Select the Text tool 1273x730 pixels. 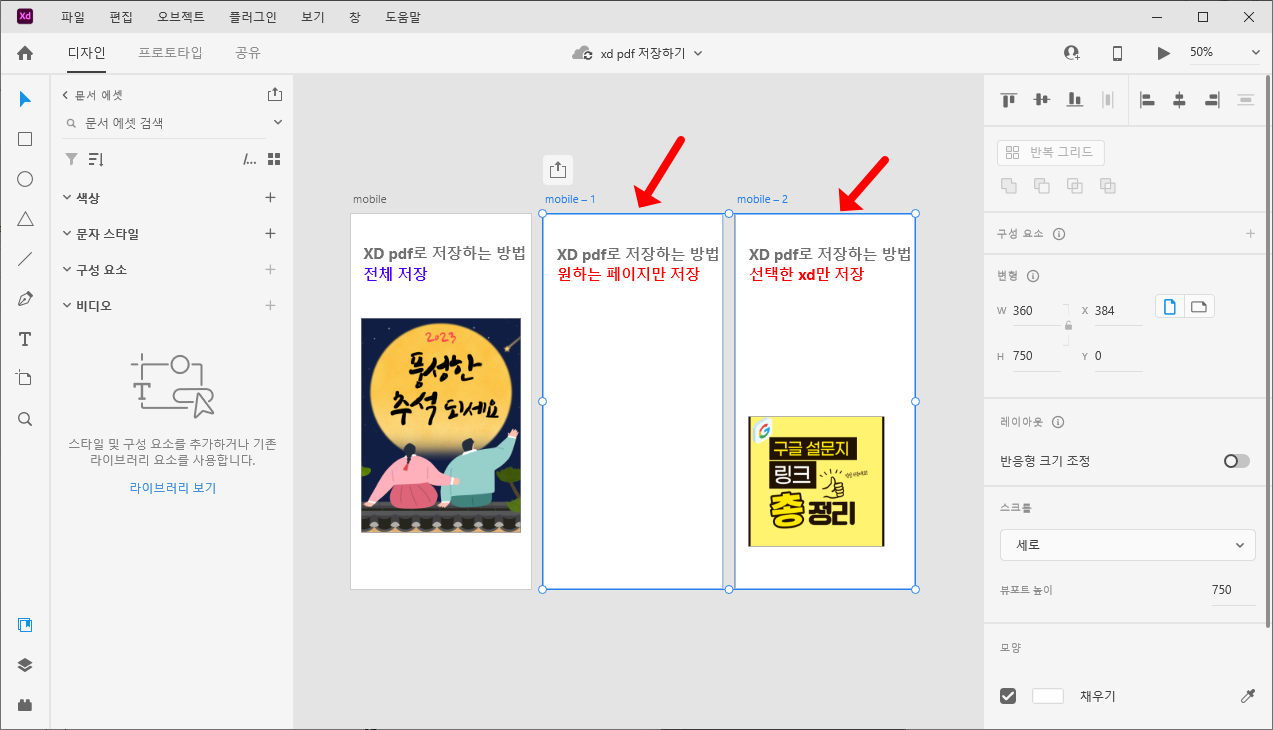24,338
